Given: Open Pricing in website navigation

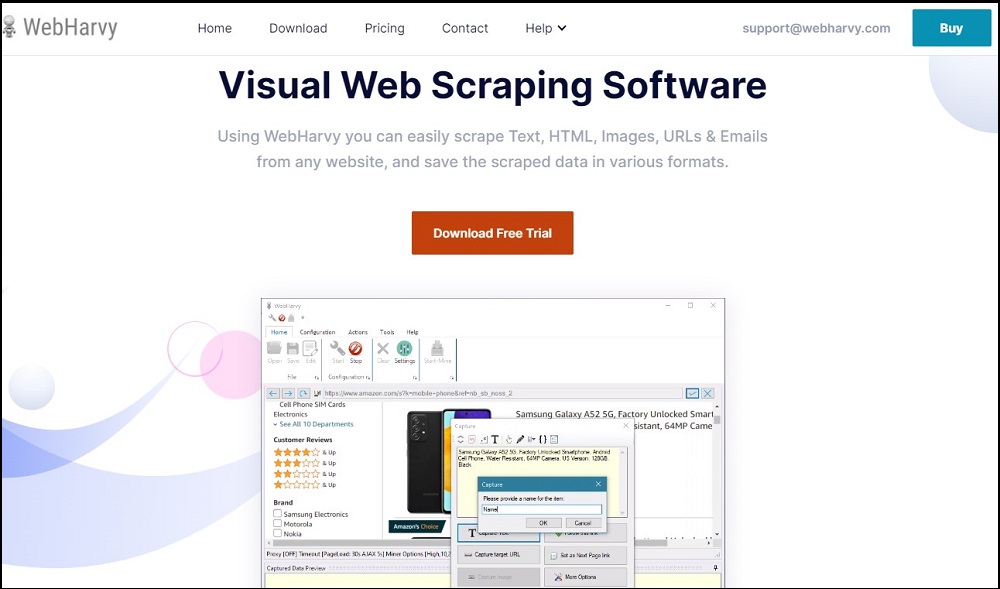Looking at the screenshot, I should pyautogui.click(x=385, y=28).
